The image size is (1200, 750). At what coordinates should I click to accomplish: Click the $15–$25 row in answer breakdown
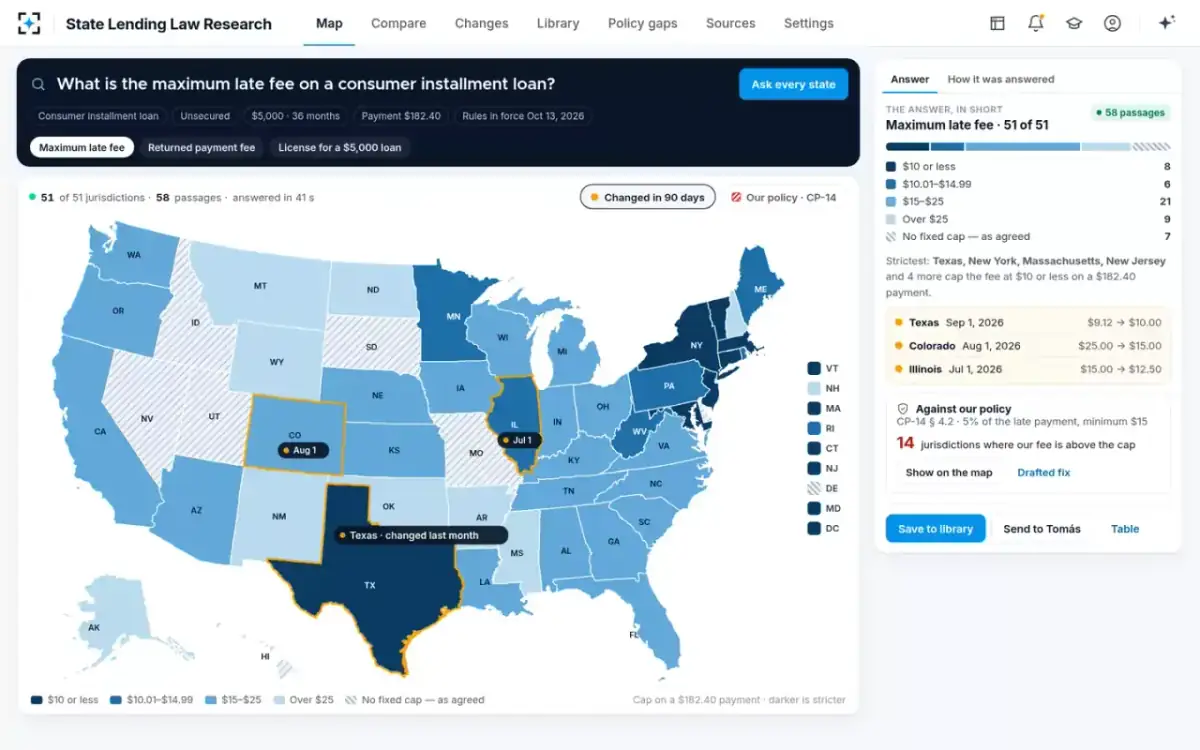1028,201
